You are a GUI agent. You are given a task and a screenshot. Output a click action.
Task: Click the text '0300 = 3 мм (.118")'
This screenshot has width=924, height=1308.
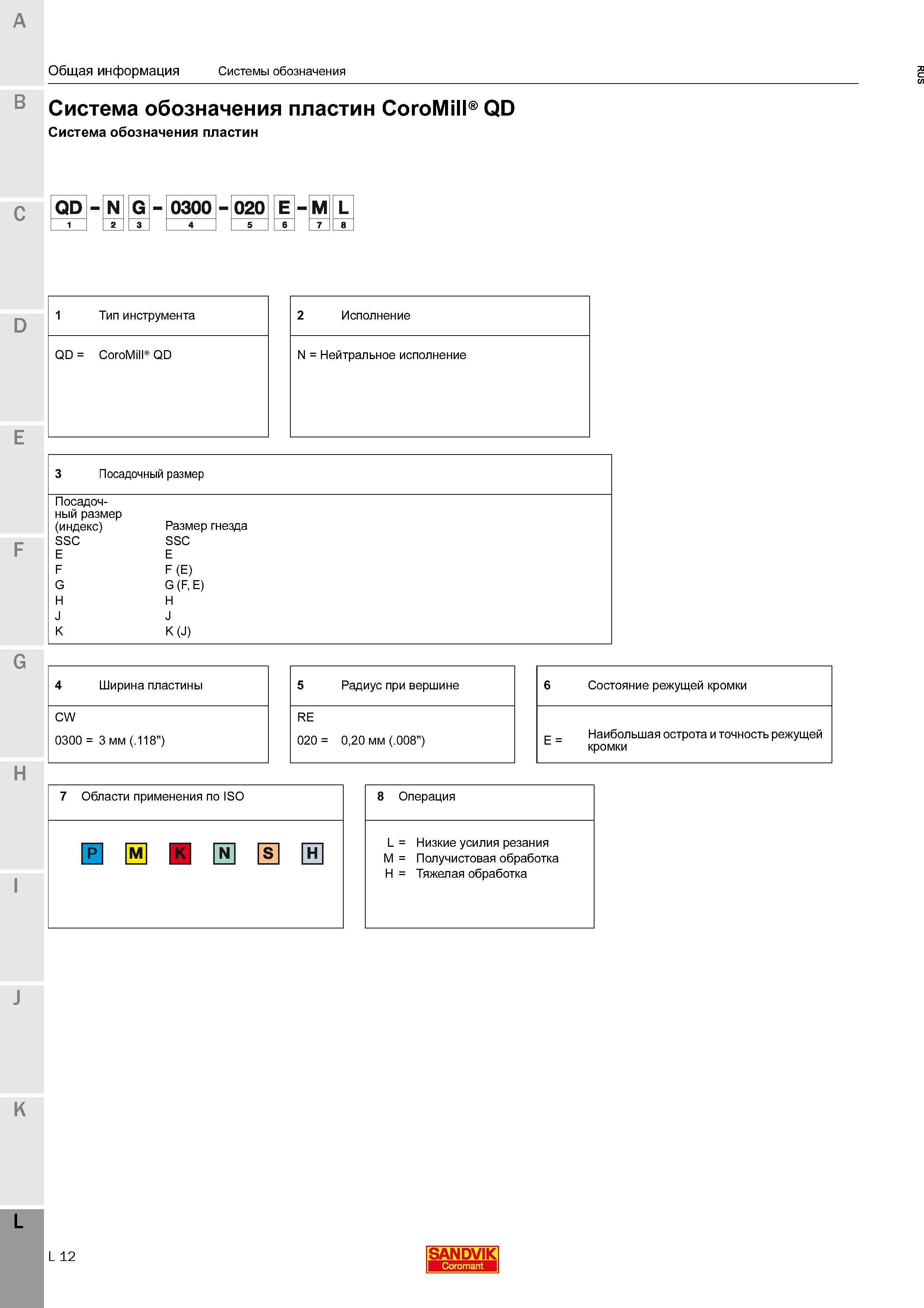pyautogui.click(x=110, y=741)
